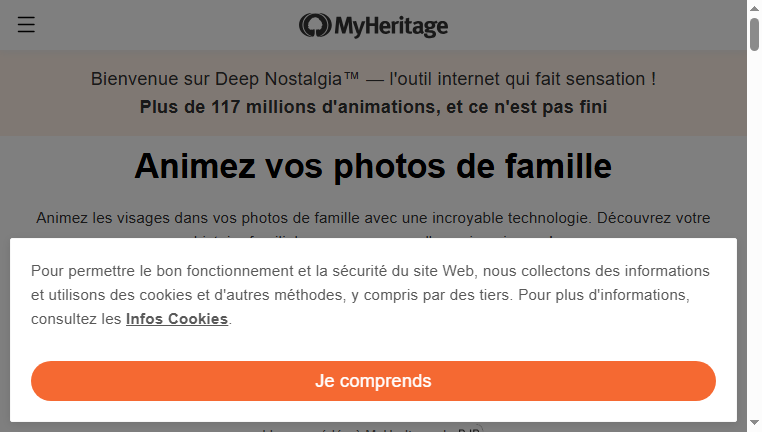Click the word famille in the main heading
This screenshot has height=432, width=762.
(558, 166)
